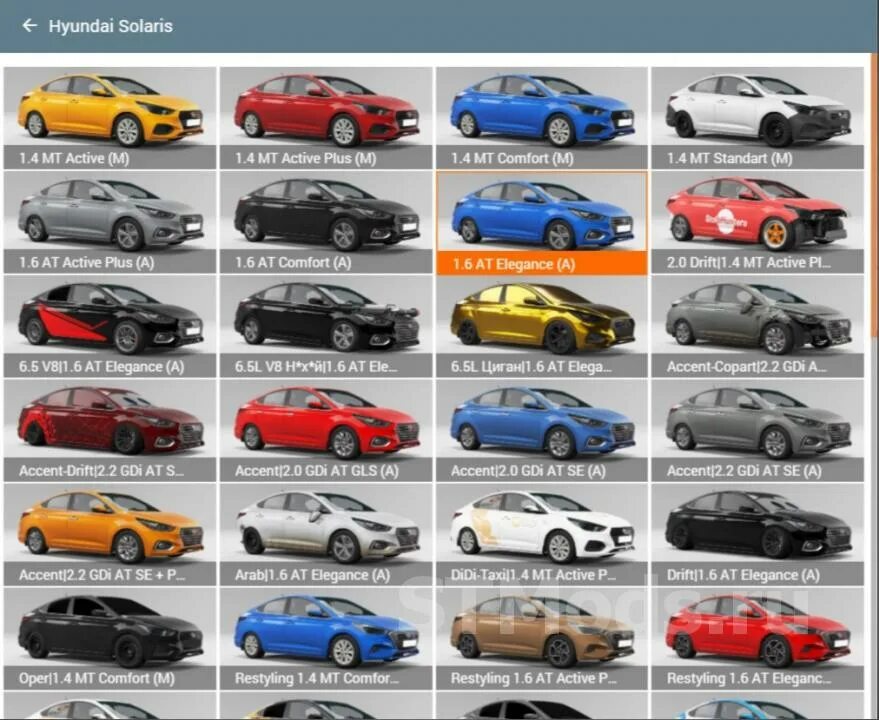The height and width of the screenshot is (720, 879).
Task: Pick the 1.4 MT Comfort (M) blue car
Action: coord(542,118)
